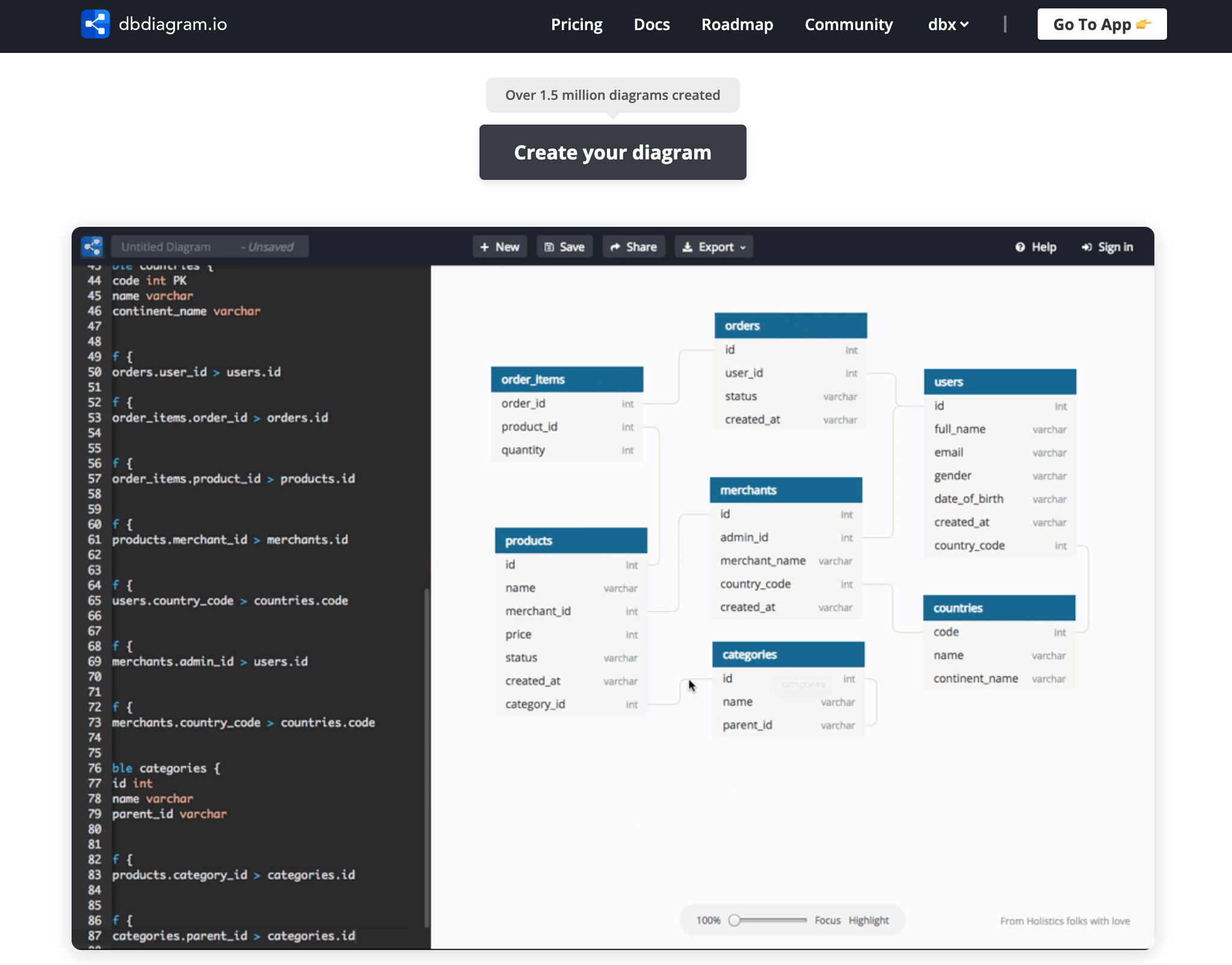The image size is (1232, 965).
Task: Open the Pricing page
Action: pos(576,24)
